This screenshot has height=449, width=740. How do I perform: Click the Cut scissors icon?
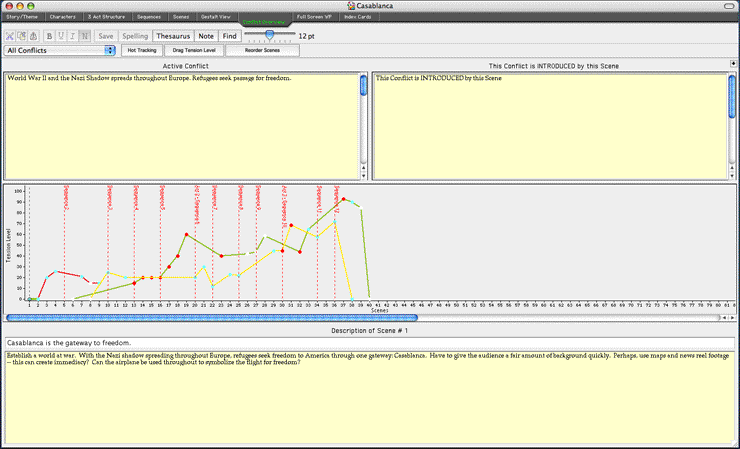pos(10,36)
